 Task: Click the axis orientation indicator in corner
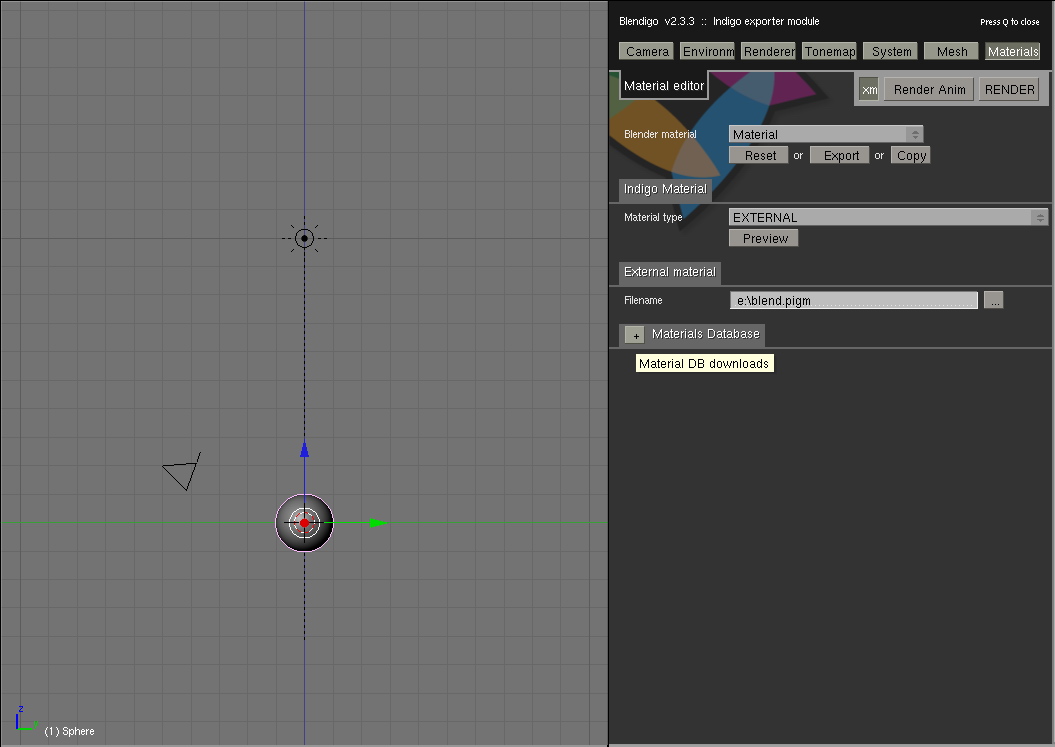point(24,720)
